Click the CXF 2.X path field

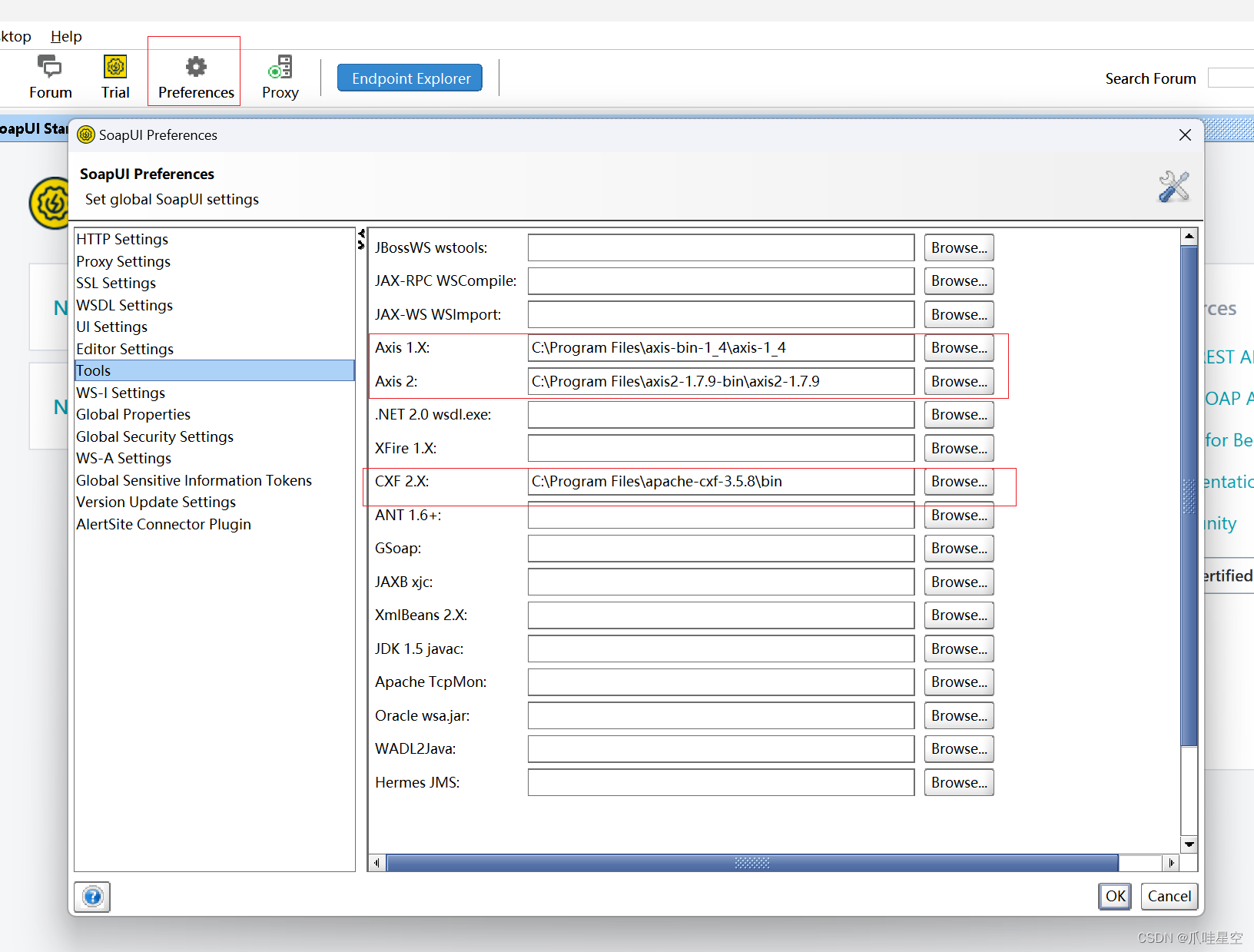click(x=721, y=482)
